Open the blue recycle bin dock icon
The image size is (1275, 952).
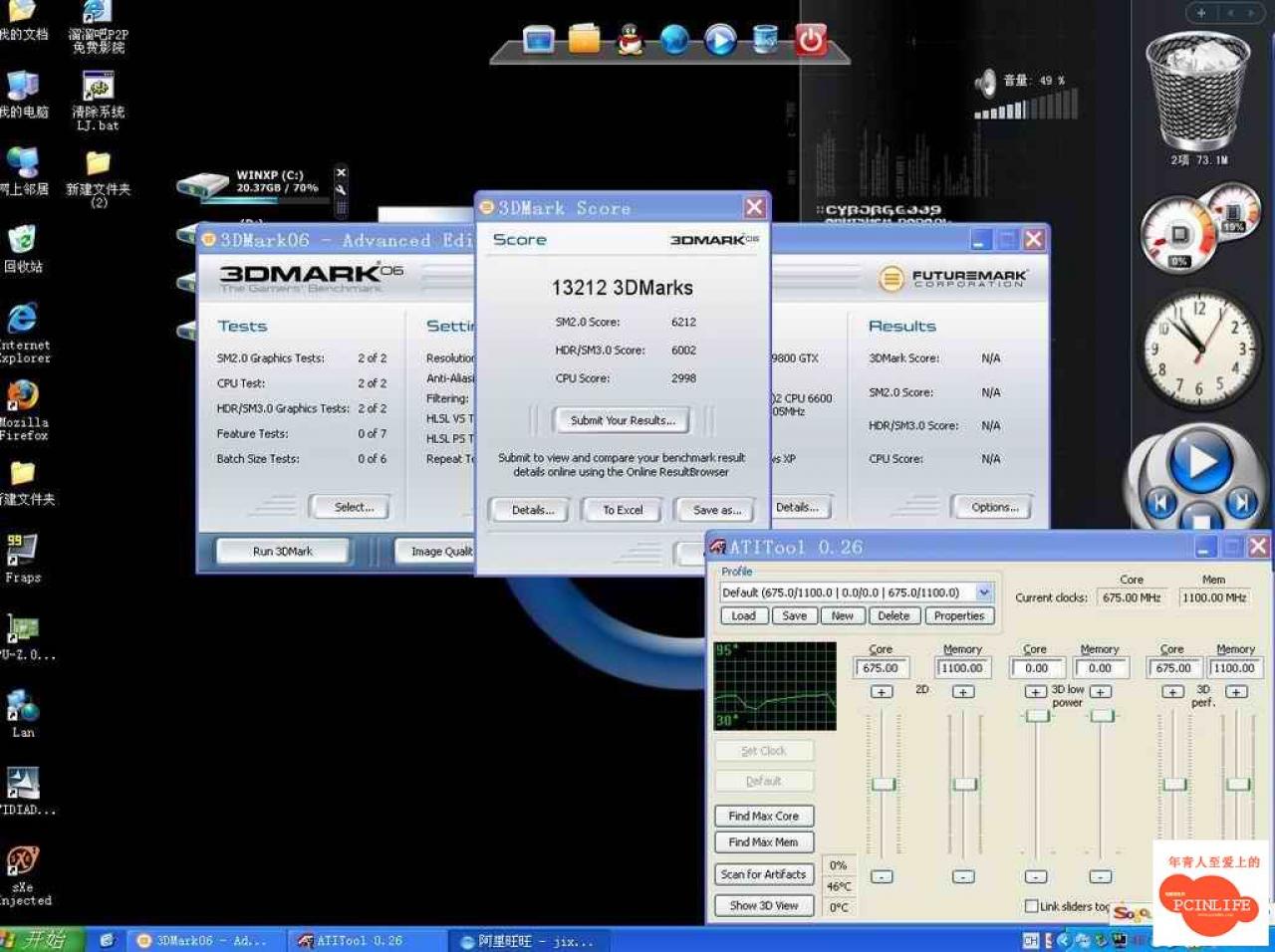coord(765,39)
